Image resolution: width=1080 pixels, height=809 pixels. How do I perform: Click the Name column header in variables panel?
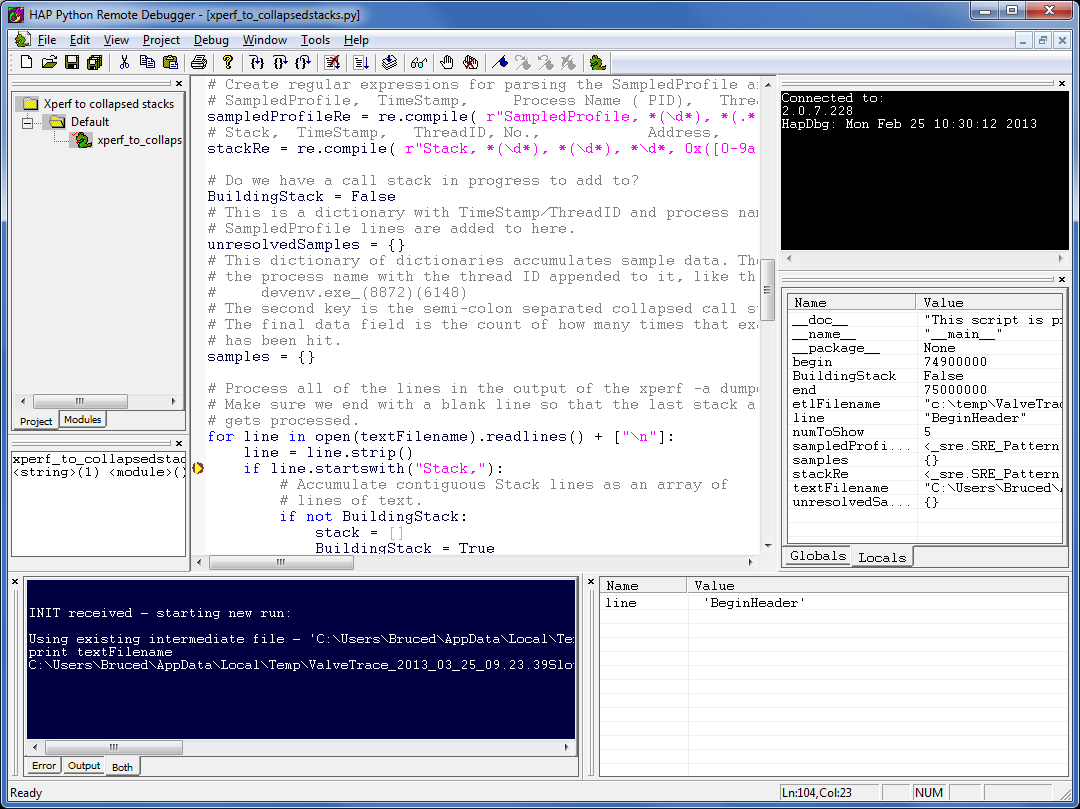point(851,302)
